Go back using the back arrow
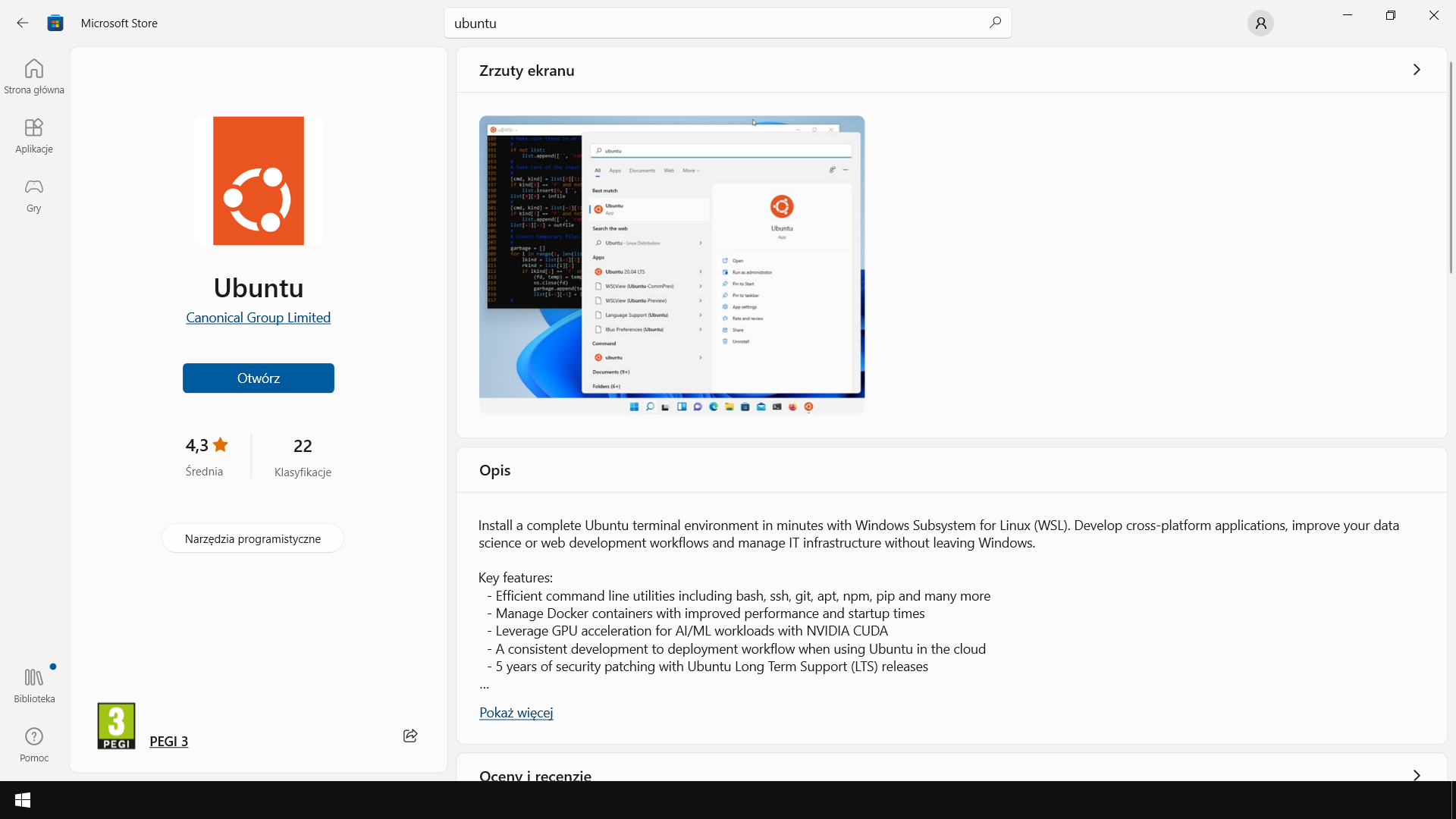Image resolution: width=1456 pixels, height=819 pixels. tap(23, 23)
